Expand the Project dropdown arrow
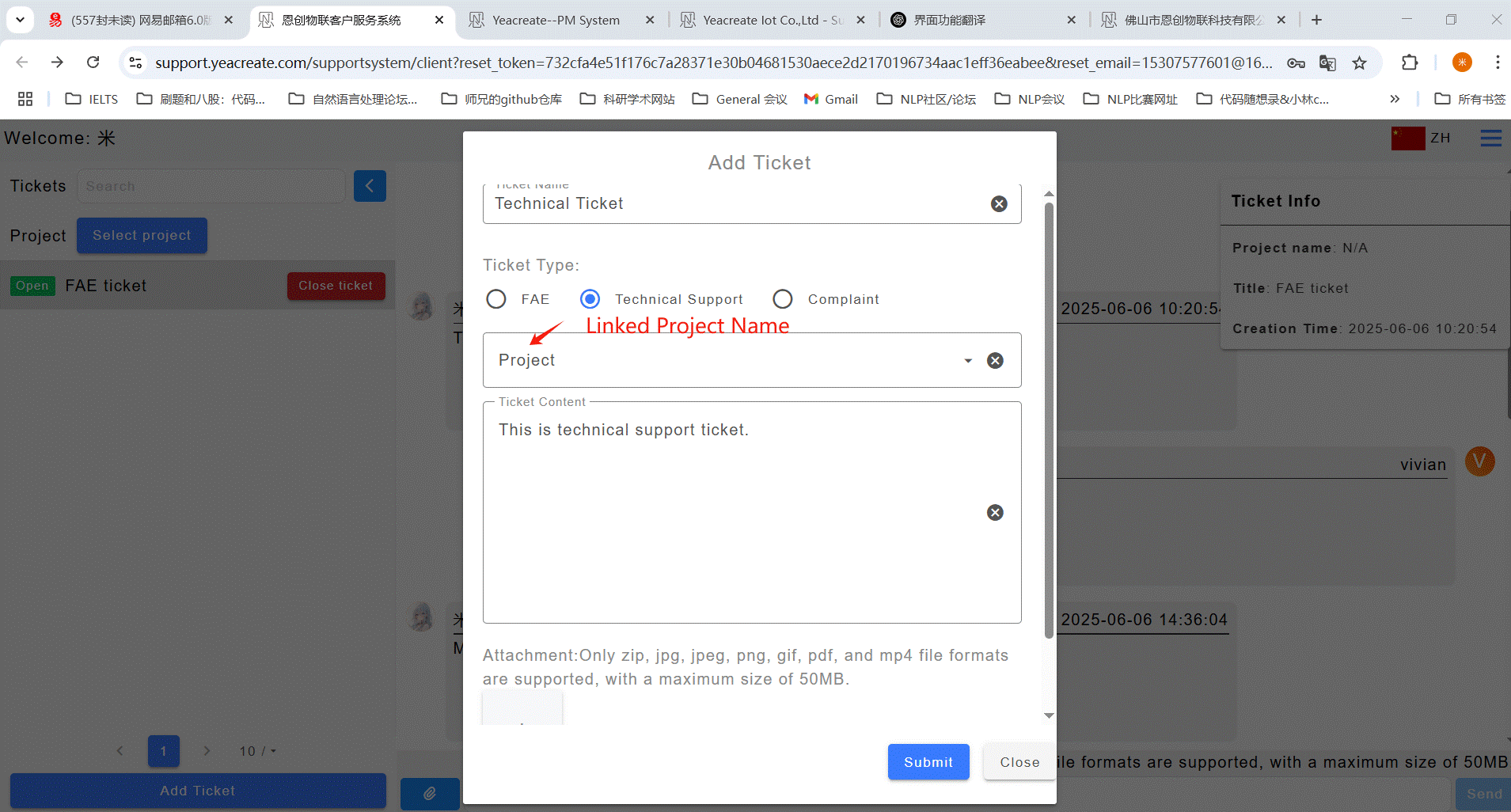This screenshot has width=1511, height=812. (x=967, y=361)
